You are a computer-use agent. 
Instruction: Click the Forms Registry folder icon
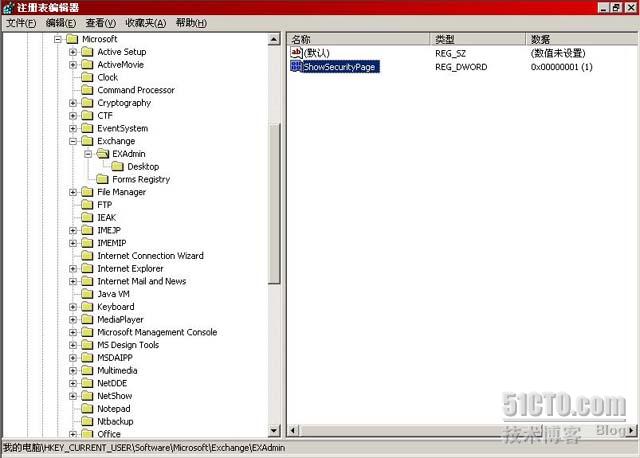pyautogui.click(x=103, y=180)
